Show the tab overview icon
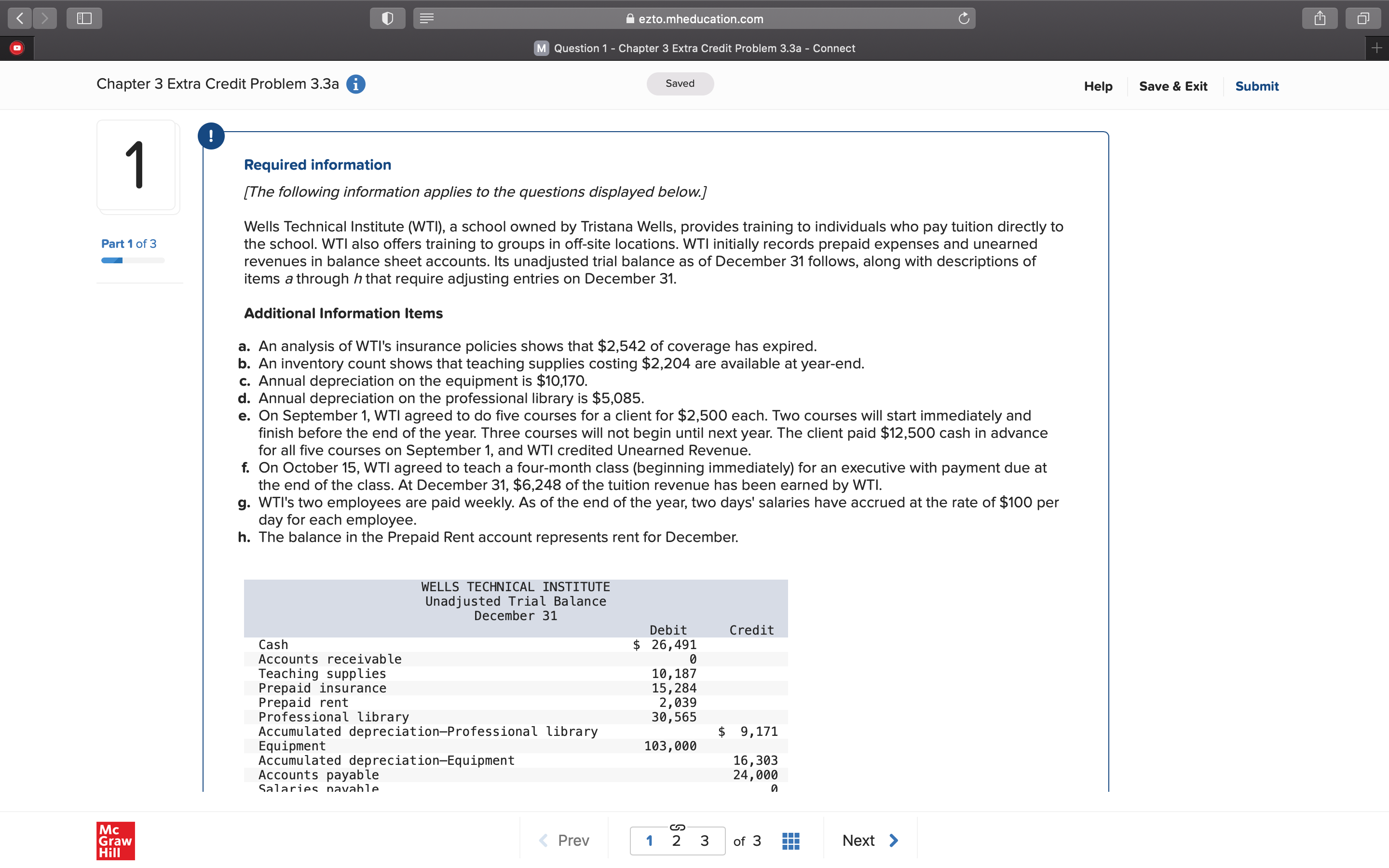This screenshot has width=1389, height=868. (1363, 18)
